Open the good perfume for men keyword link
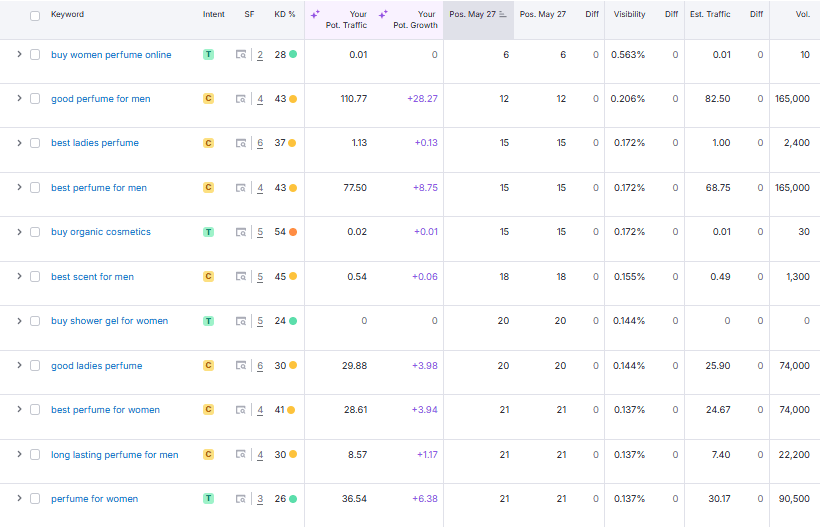This screenshot has width=820, height=527. (101, 99)
